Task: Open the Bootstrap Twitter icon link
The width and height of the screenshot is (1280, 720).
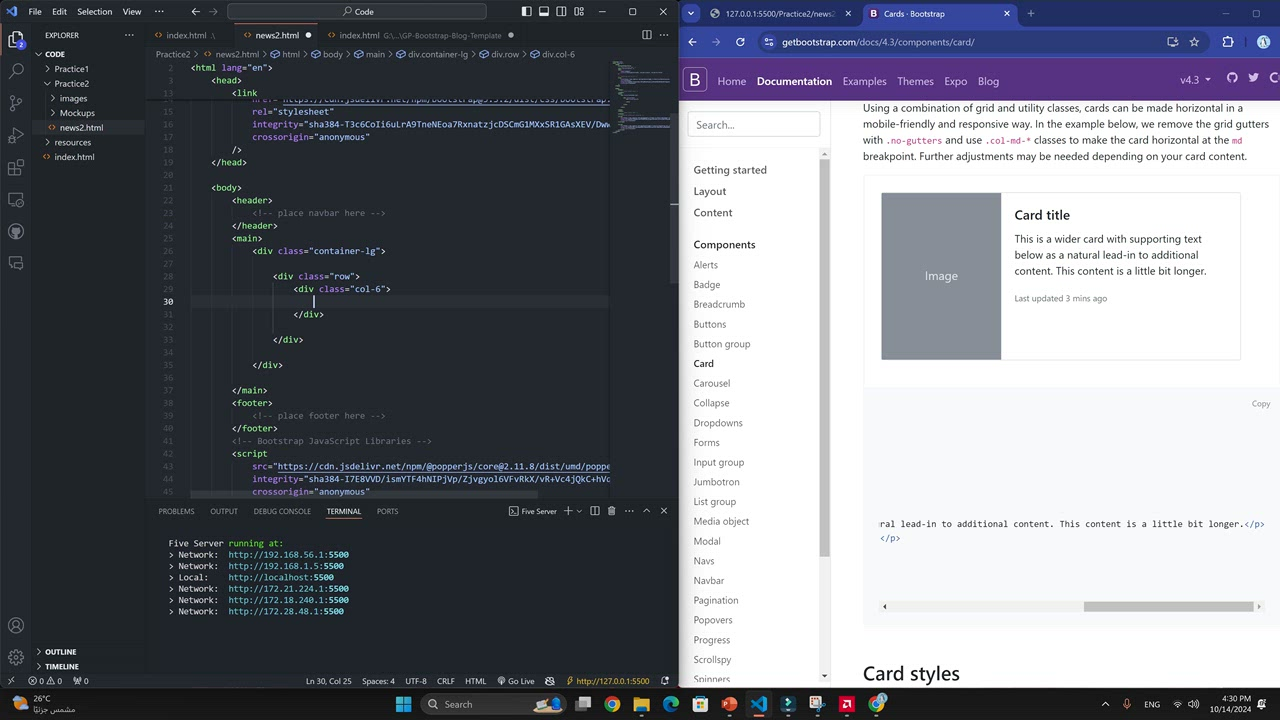Action: point(1253,79)
